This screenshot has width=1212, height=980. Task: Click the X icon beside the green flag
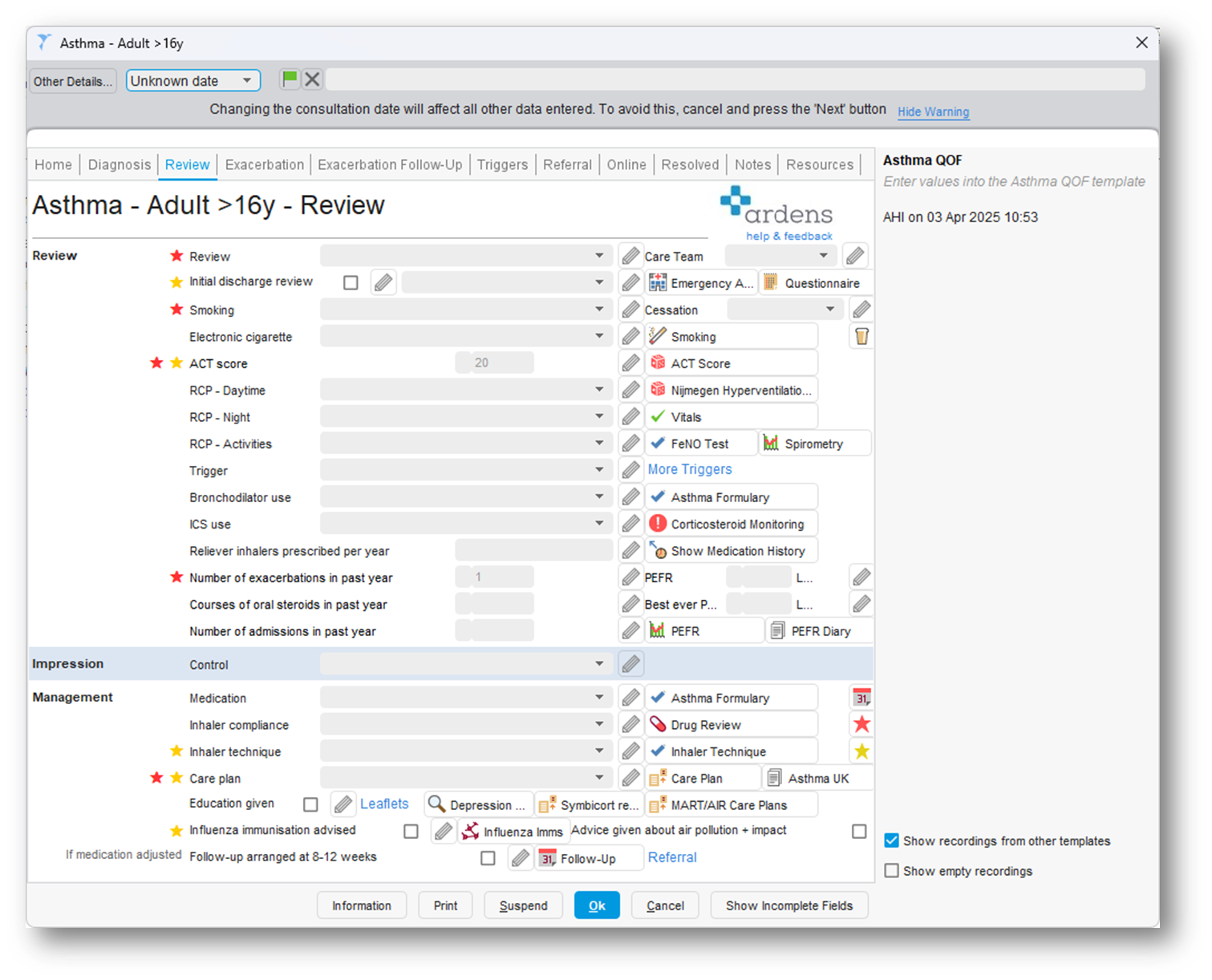(312, 79)
